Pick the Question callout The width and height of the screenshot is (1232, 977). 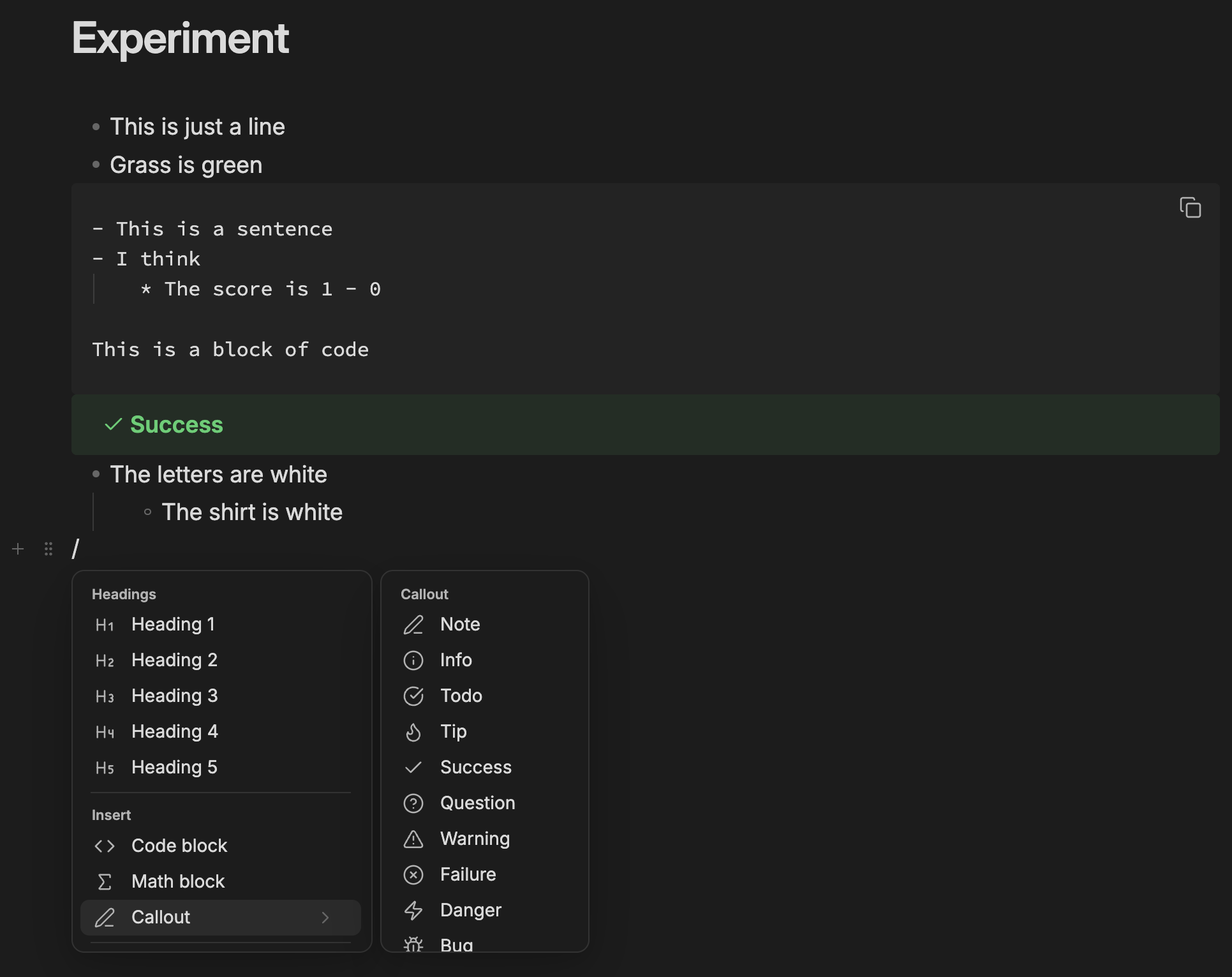(484, 803)
